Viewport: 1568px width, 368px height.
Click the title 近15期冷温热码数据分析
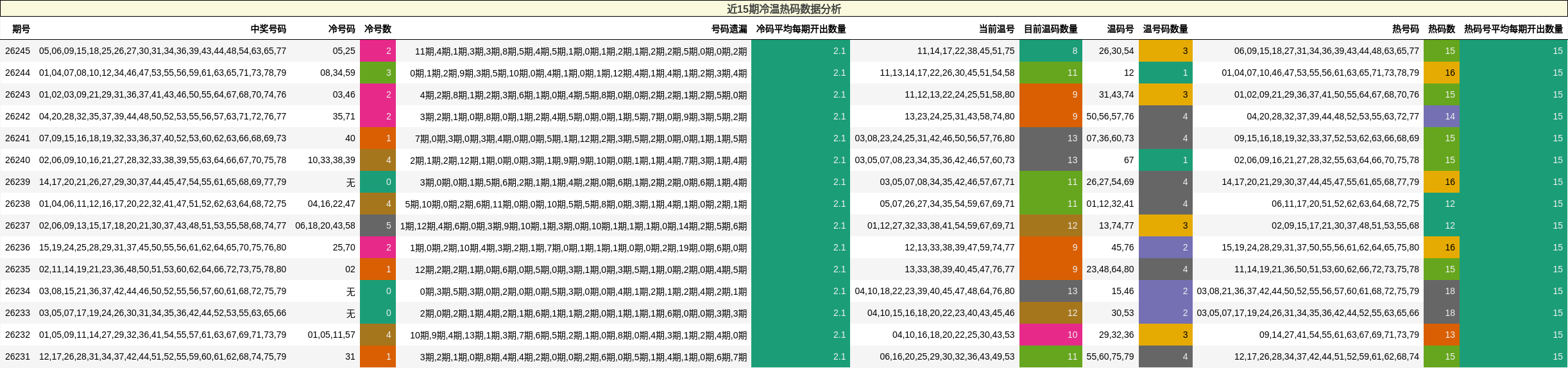pos(783,9)
